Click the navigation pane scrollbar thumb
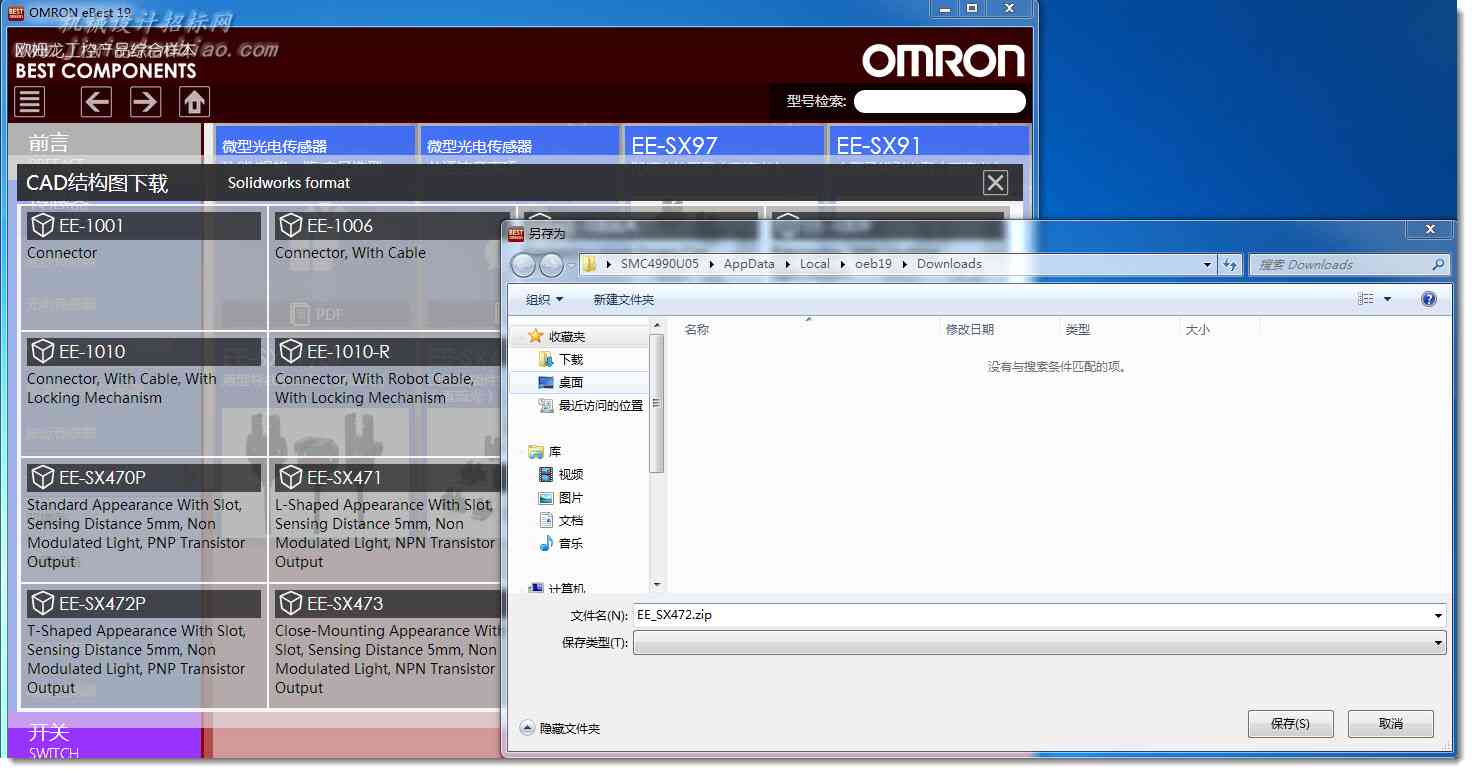This screenshot has width=1472, height=773. pos(657,402)
